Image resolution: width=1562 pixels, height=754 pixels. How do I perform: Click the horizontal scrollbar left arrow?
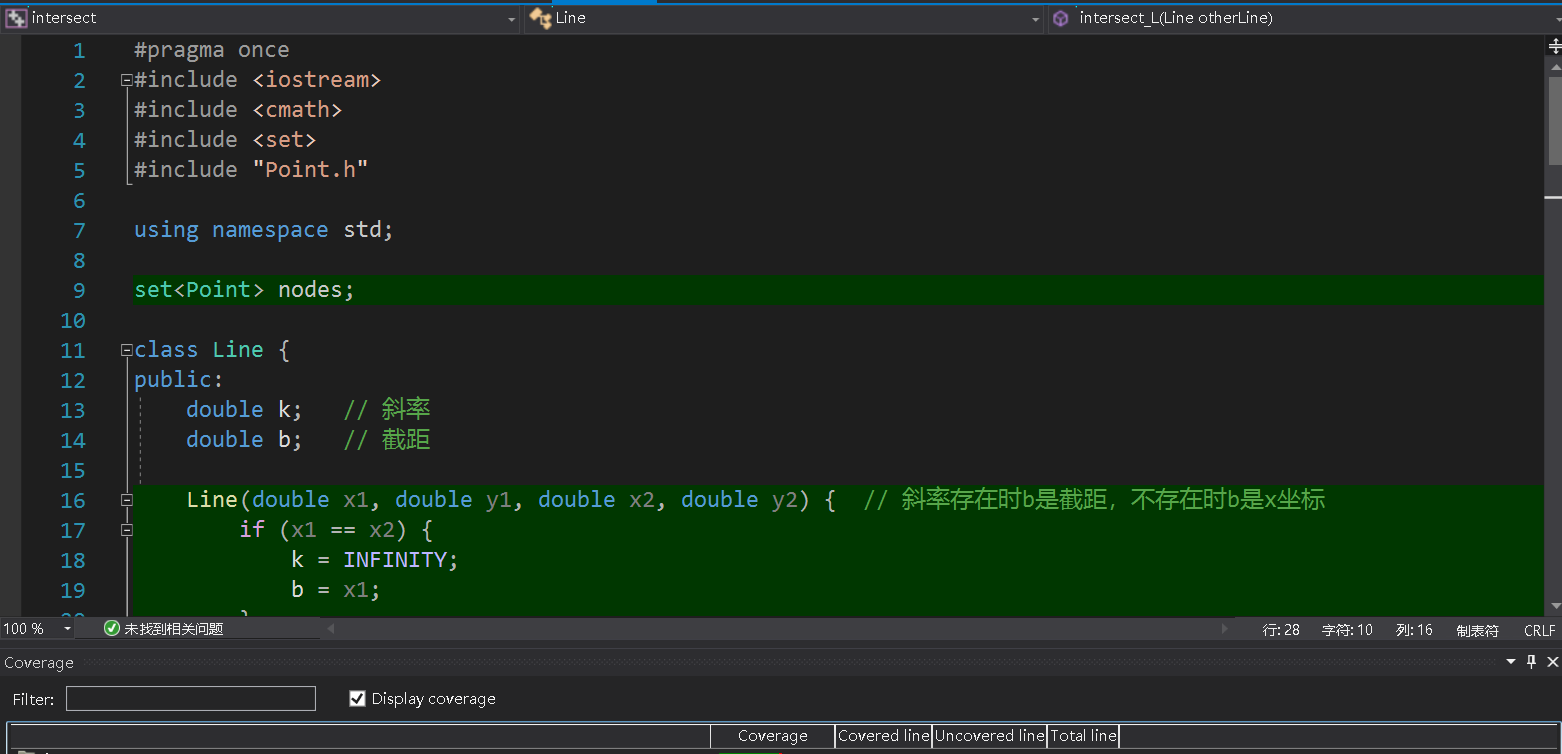coord(331,629)
